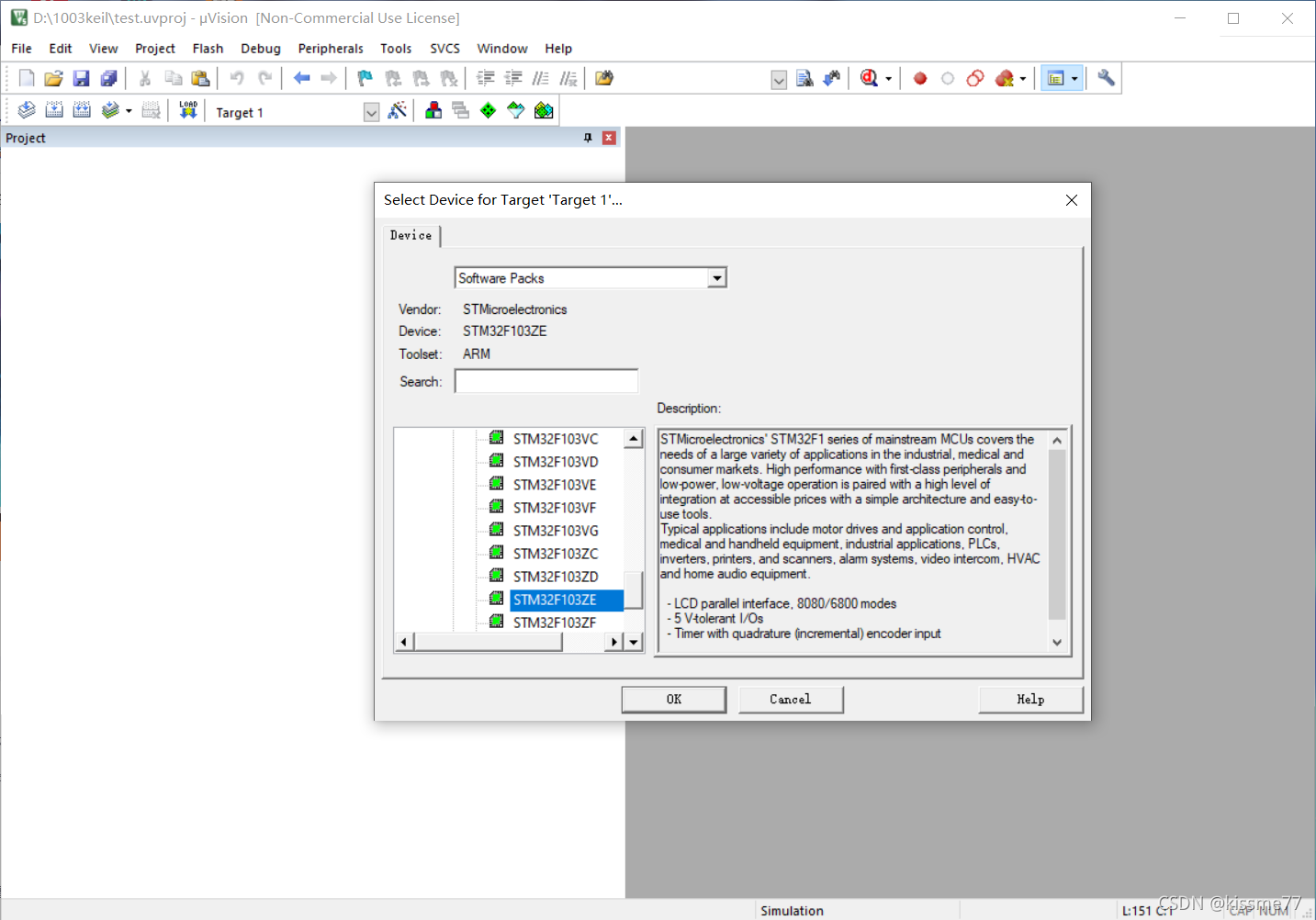This screenshot has height=920, width=1316.
Task: Select STM32F103ZF in the device tree
Action: pos(555,623)
